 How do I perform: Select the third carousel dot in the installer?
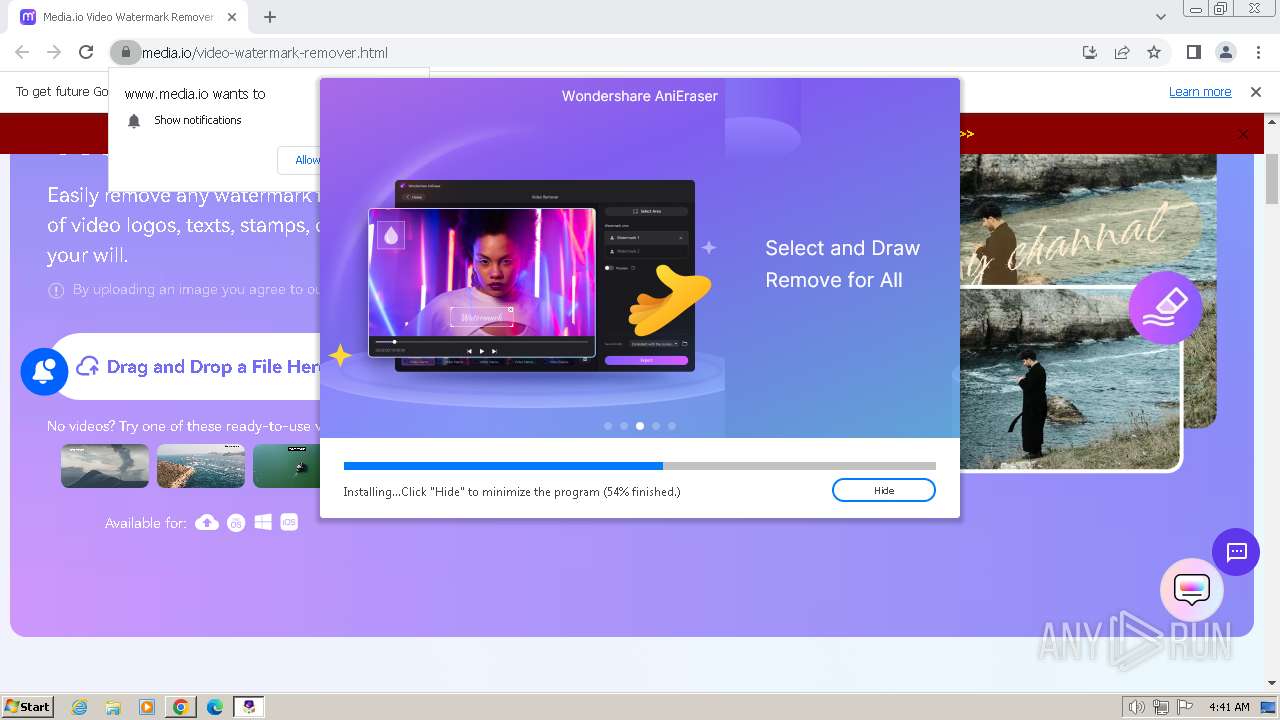click(x=640, y=426)
